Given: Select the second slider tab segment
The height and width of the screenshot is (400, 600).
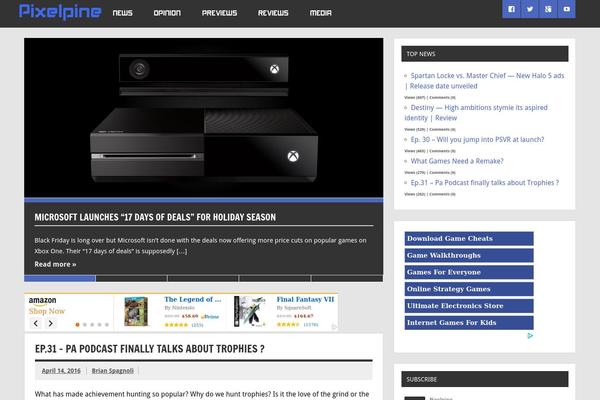Looking at the screenshot, I should point(131,278).
